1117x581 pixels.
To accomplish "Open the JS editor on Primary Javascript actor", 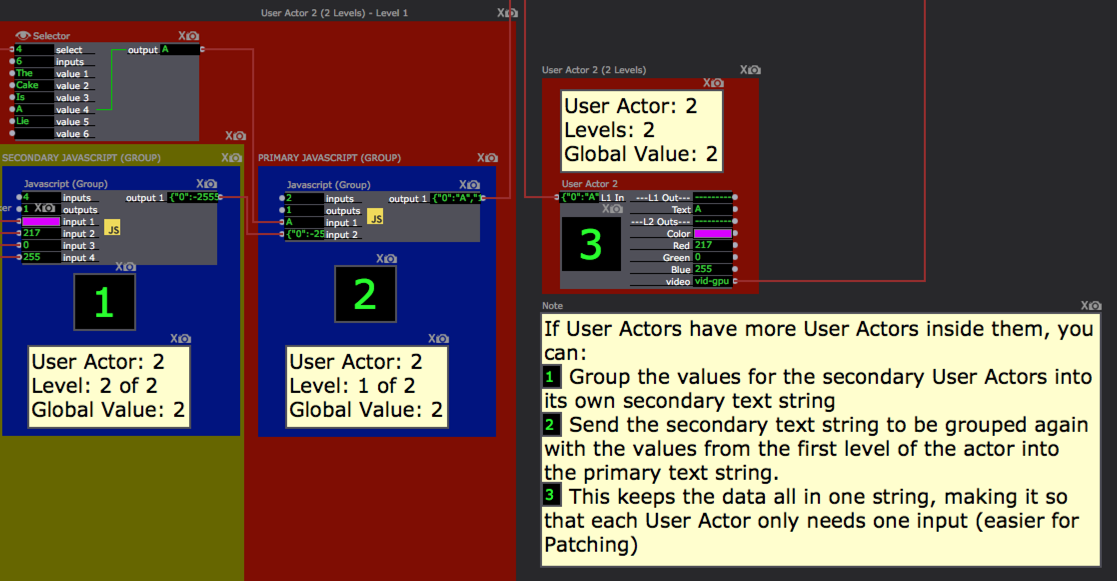I will pyautogui.click(x=375, y=216).
